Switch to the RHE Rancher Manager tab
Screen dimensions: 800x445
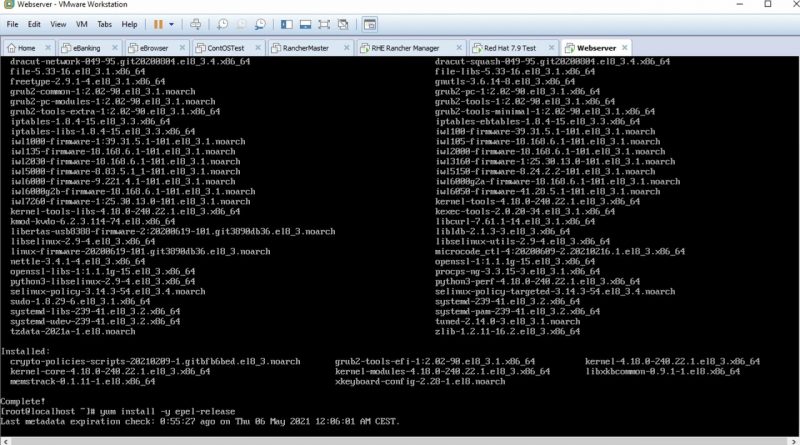coord(405,48)
